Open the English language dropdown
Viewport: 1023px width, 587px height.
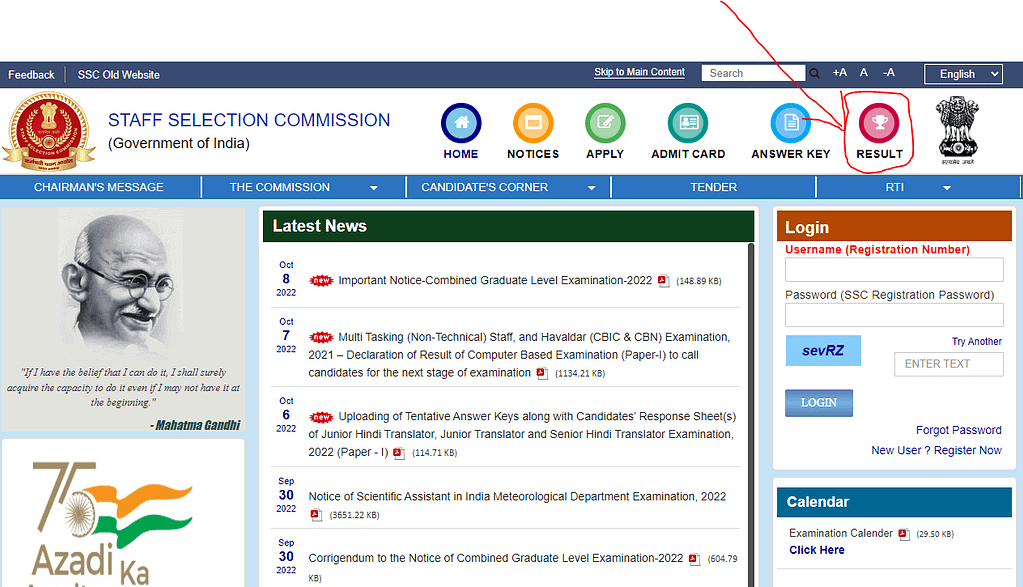963,74
